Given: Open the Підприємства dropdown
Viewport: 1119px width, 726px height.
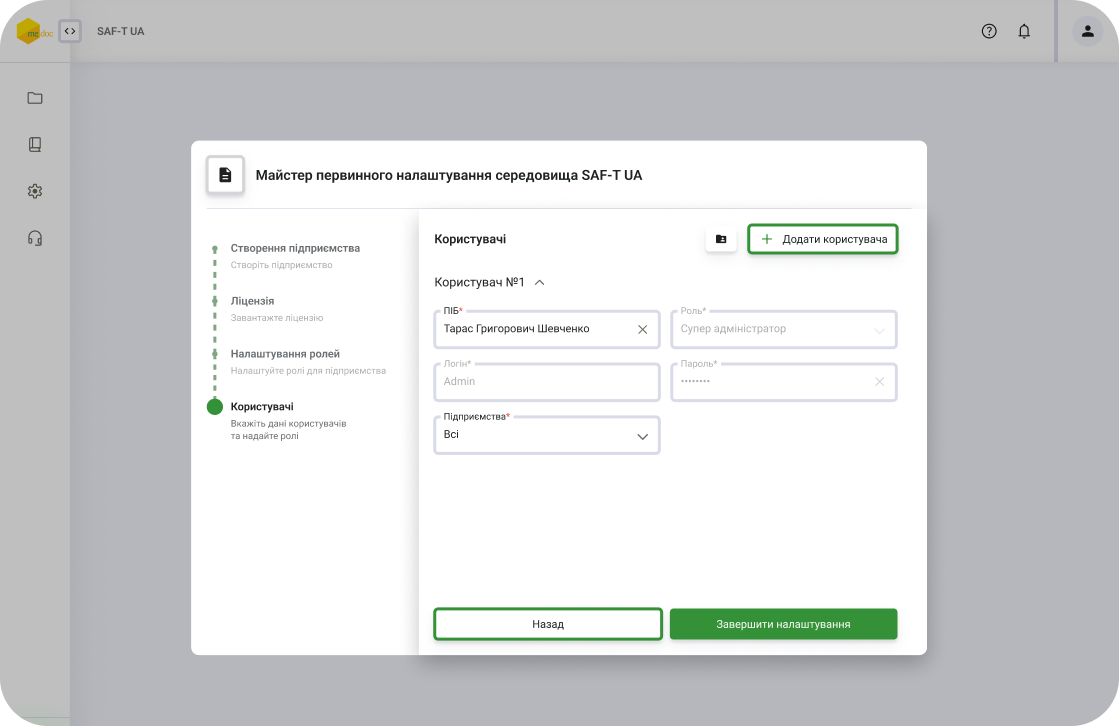Looking at the screenshot, I should 546,436.
